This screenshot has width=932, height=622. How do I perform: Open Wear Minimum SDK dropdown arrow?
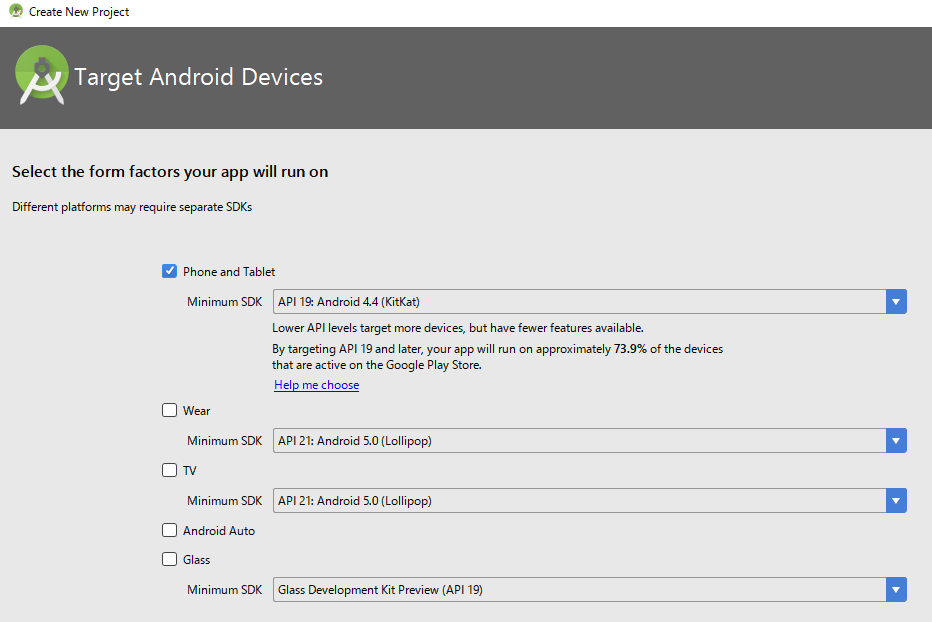tap(896, 441)
